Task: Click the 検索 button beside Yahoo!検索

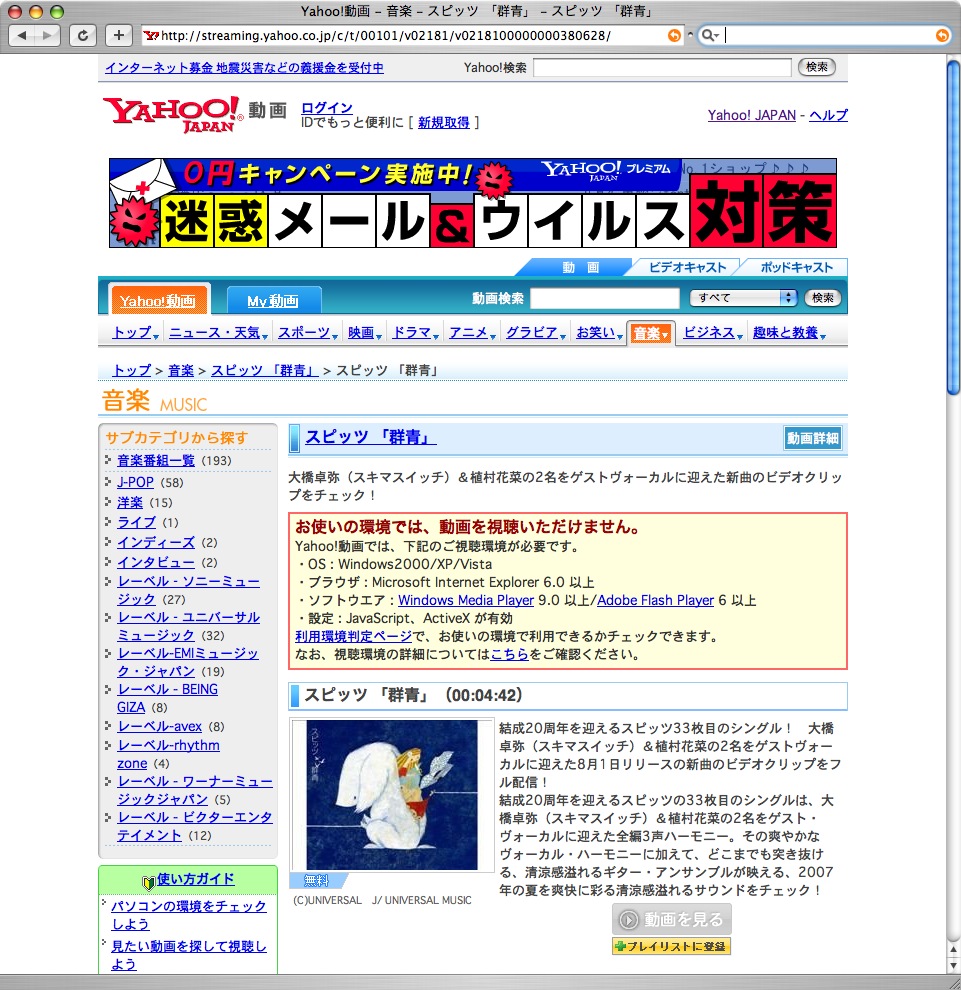Action: (816, 67)
